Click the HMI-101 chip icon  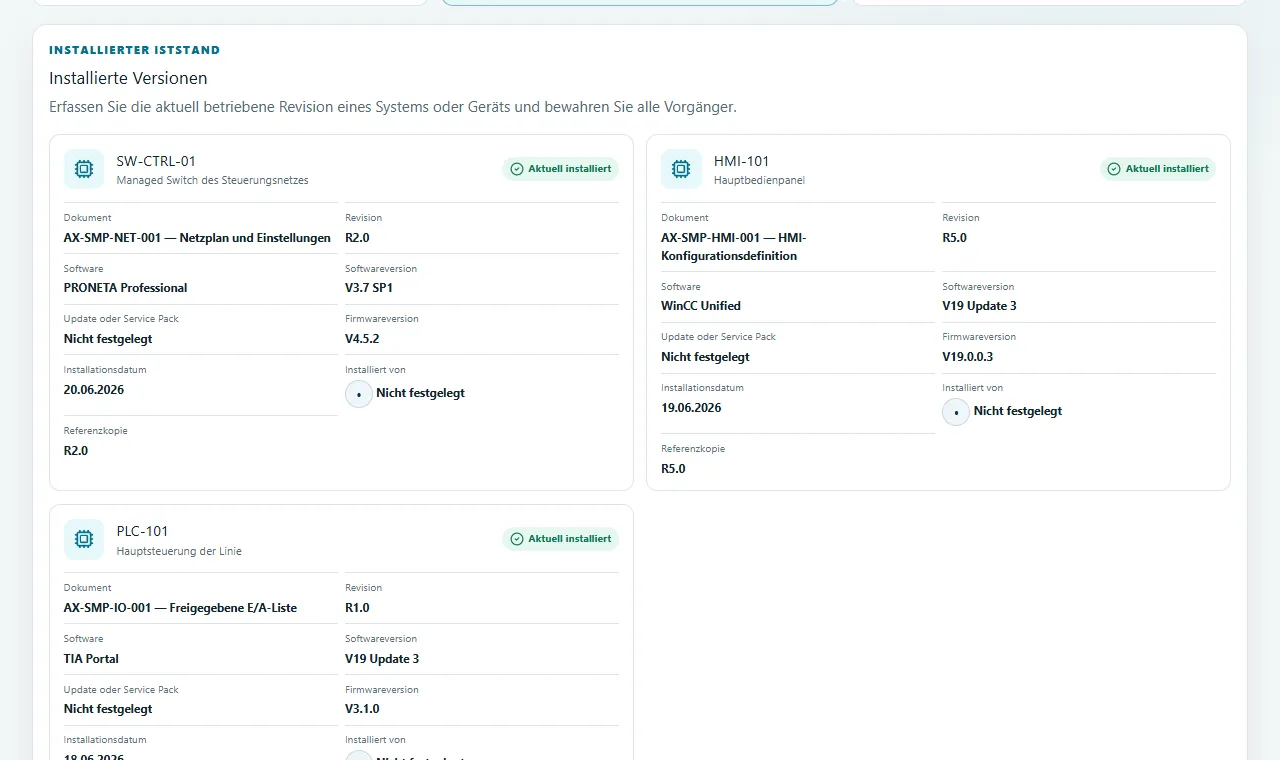coord(681,169)
